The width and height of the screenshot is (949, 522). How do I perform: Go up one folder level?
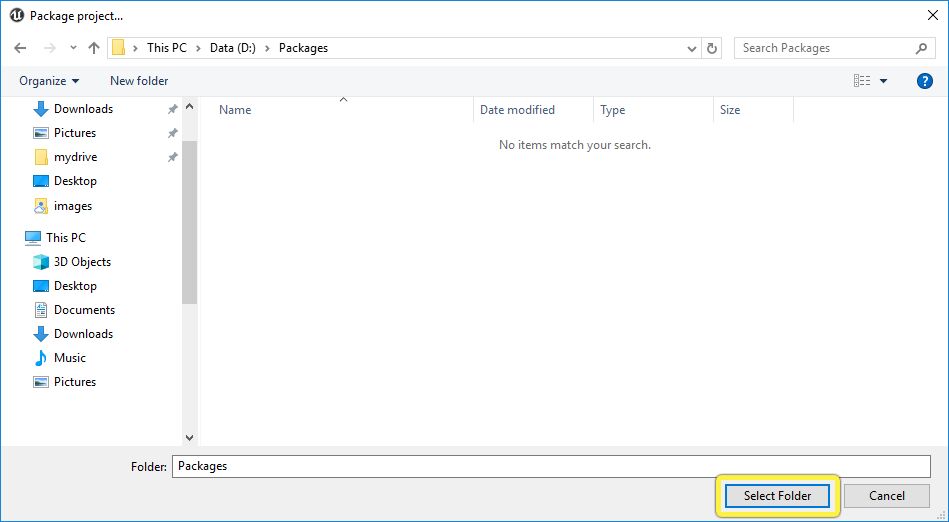(94, 48)
